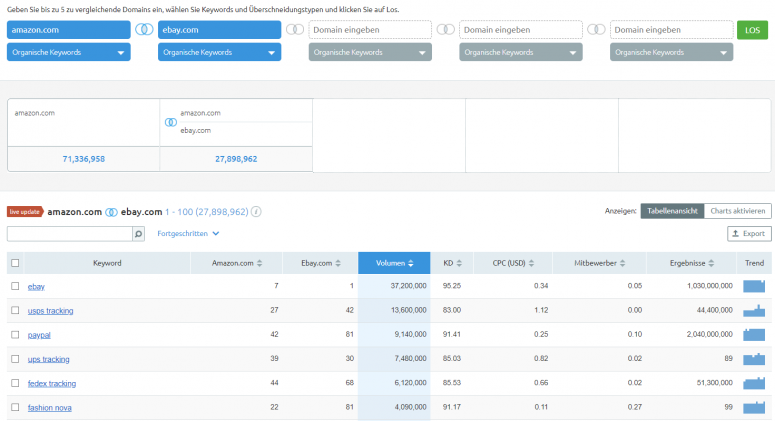
Task: Click the overlap icon after the ebay.com input
Action: click(295, 30)
